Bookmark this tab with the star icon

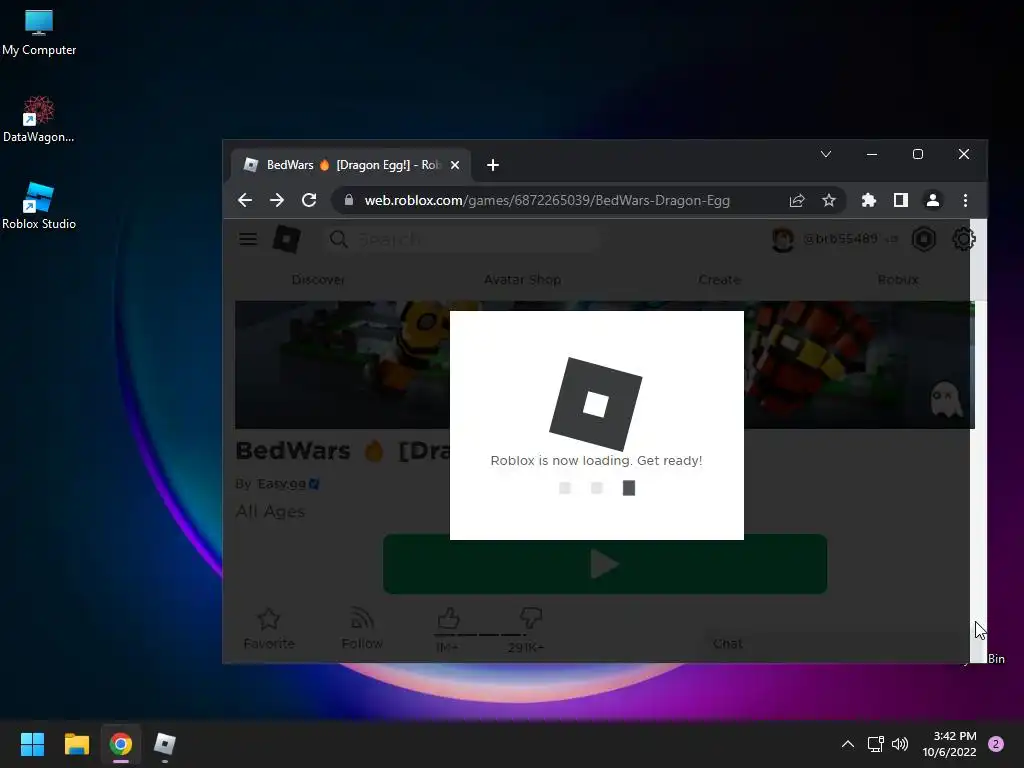(x=829, y=200)
